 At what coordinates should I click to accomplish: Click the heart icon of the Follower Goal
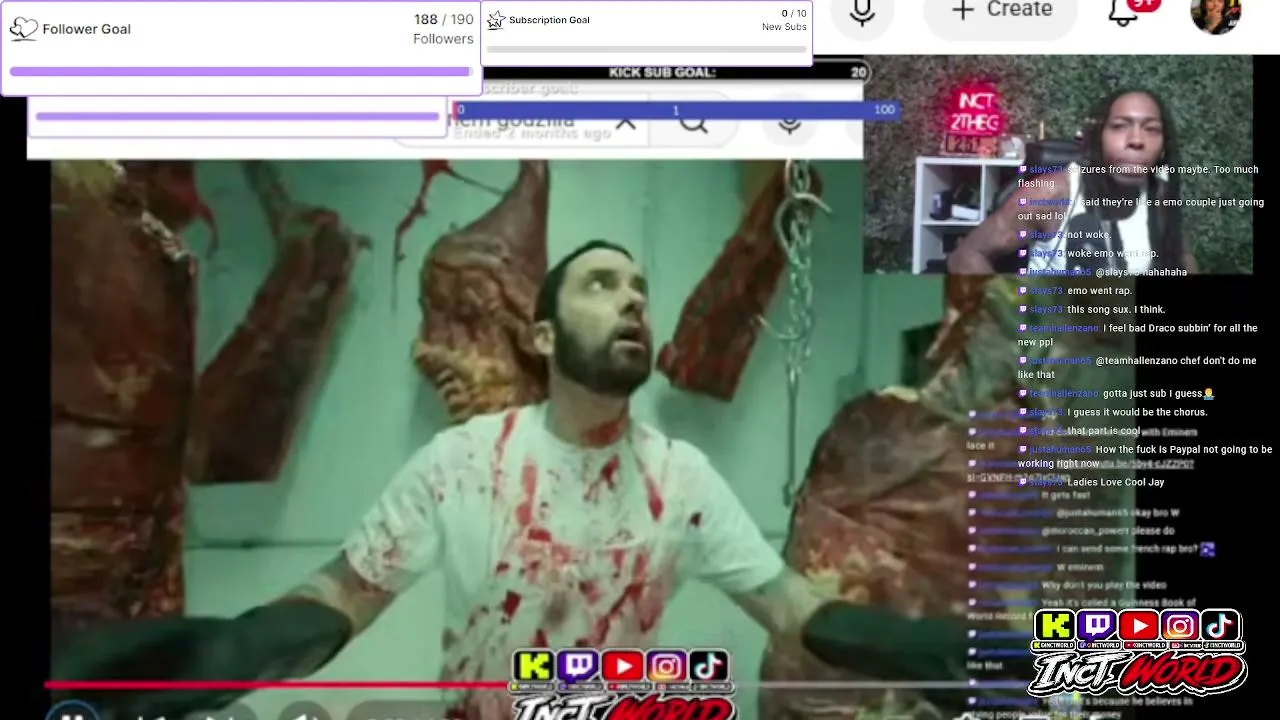23,29
